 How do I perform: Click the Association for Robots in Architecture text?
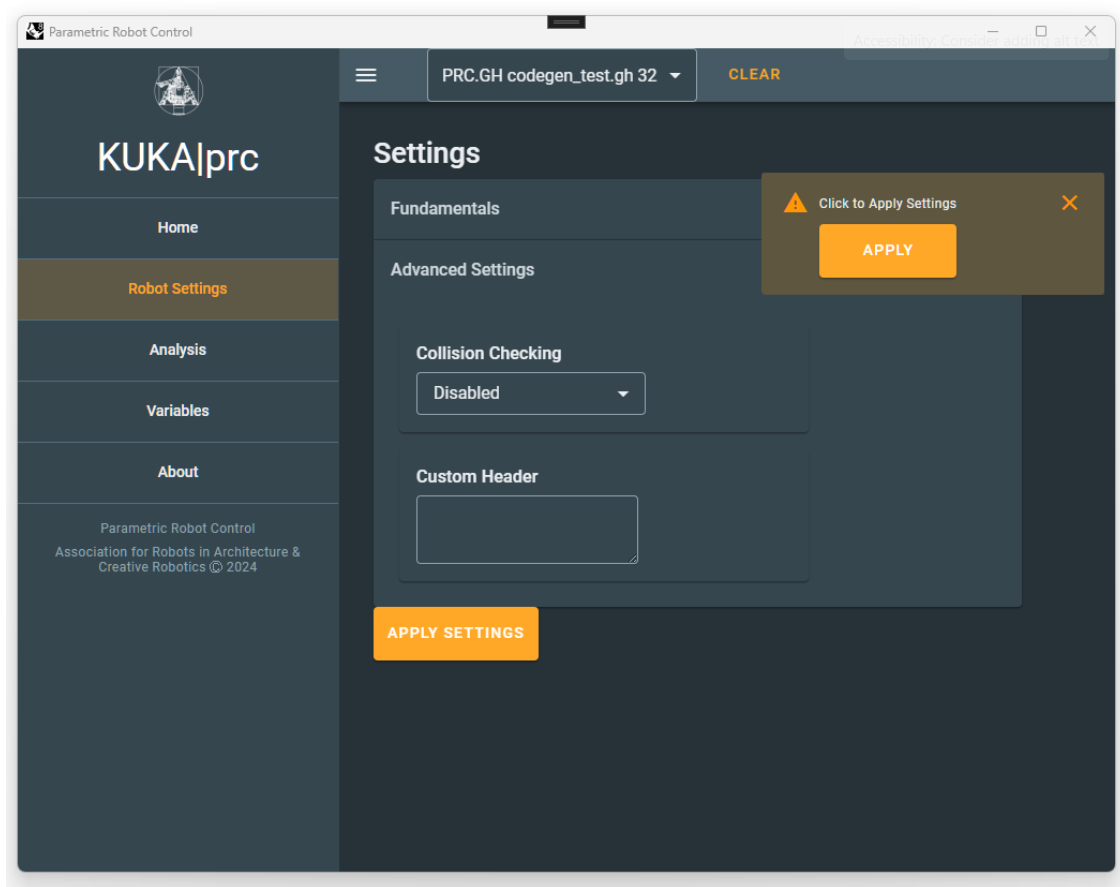click(x=178, y=560)
